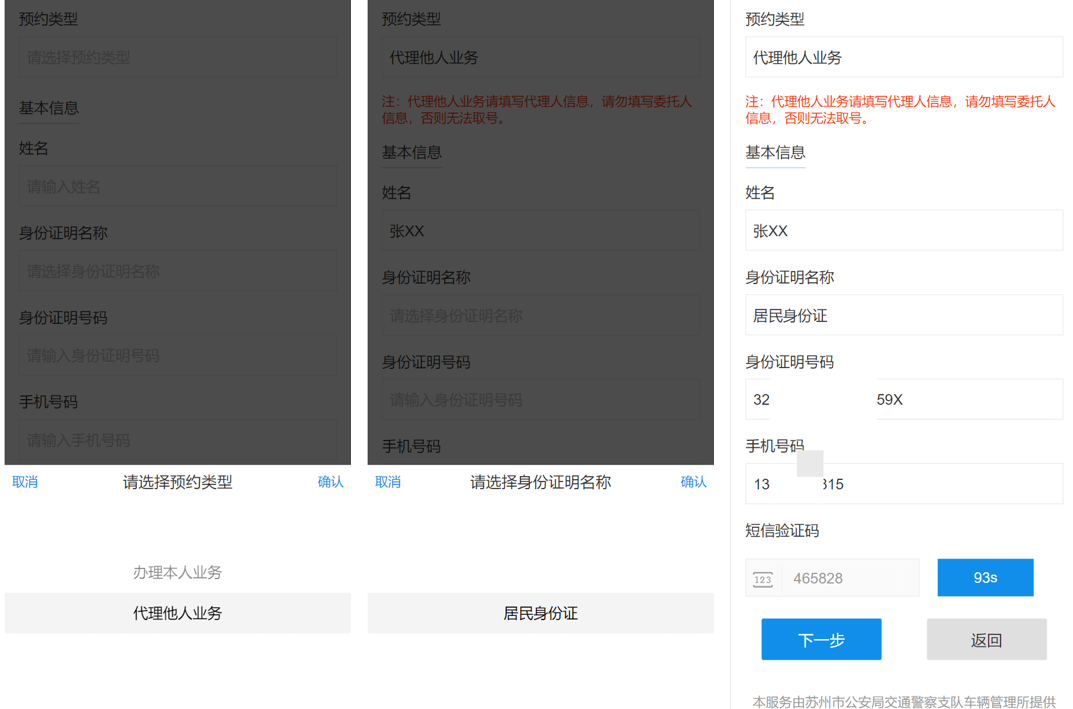Tap 取消 on the 请选择身份证明名称 picker
Viewport: 1073px width, 709px height.
(x=388, y=482)
